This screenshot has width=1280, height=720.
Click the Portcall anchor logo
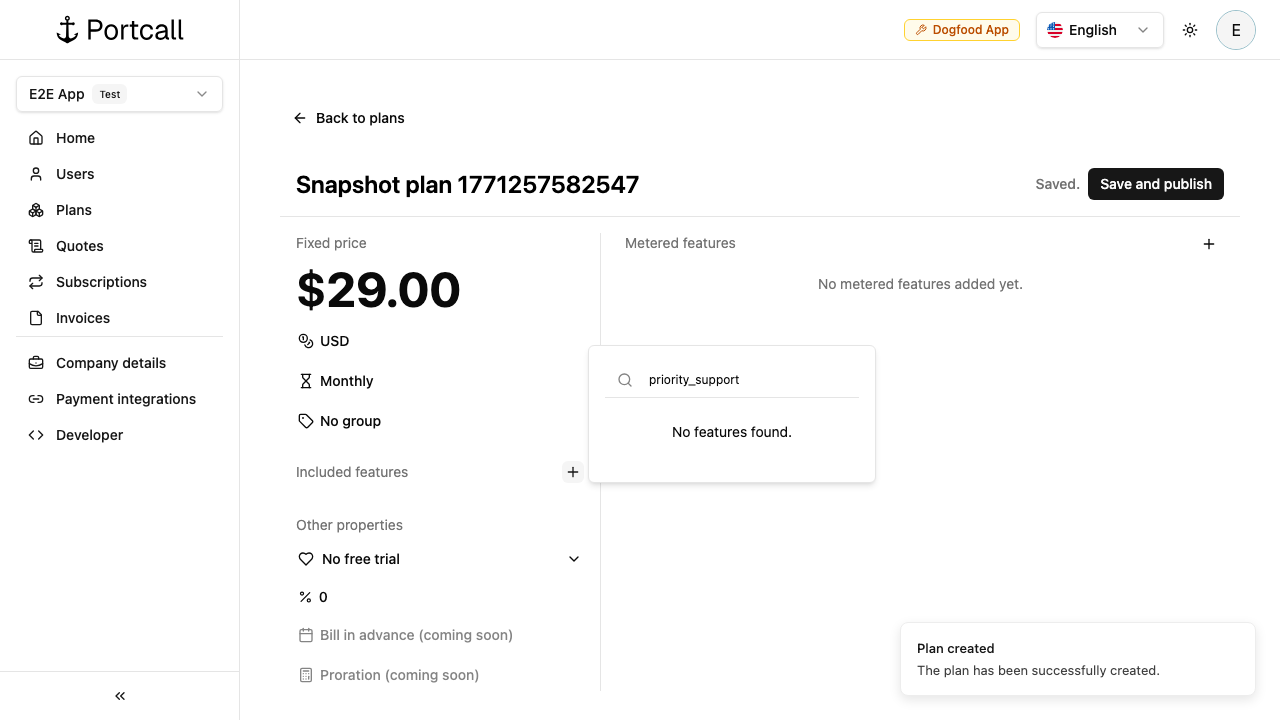pos(67,30)
